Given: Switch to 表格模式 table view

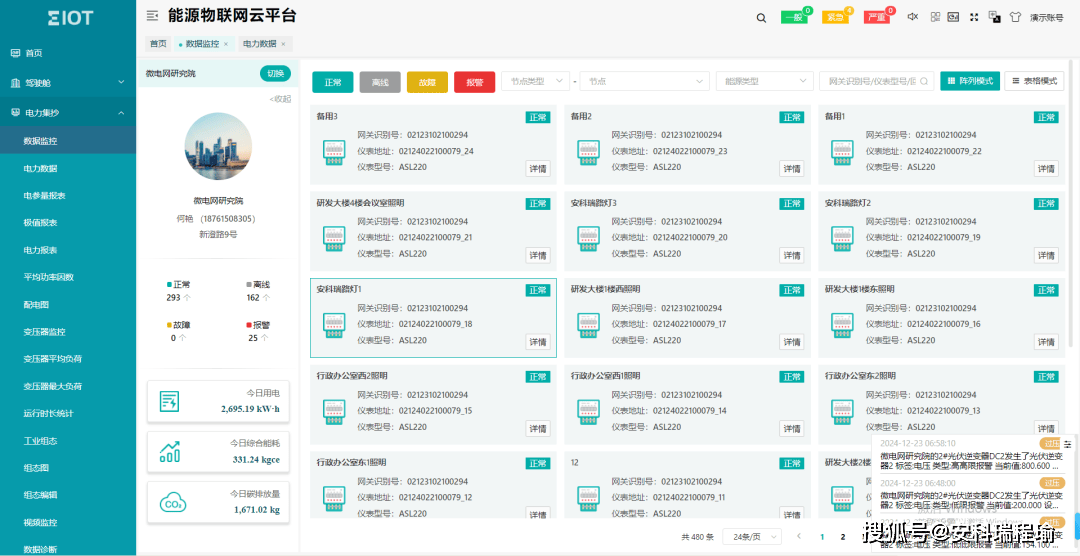Looking at the screenshot, I should [x=1034, y=81].
